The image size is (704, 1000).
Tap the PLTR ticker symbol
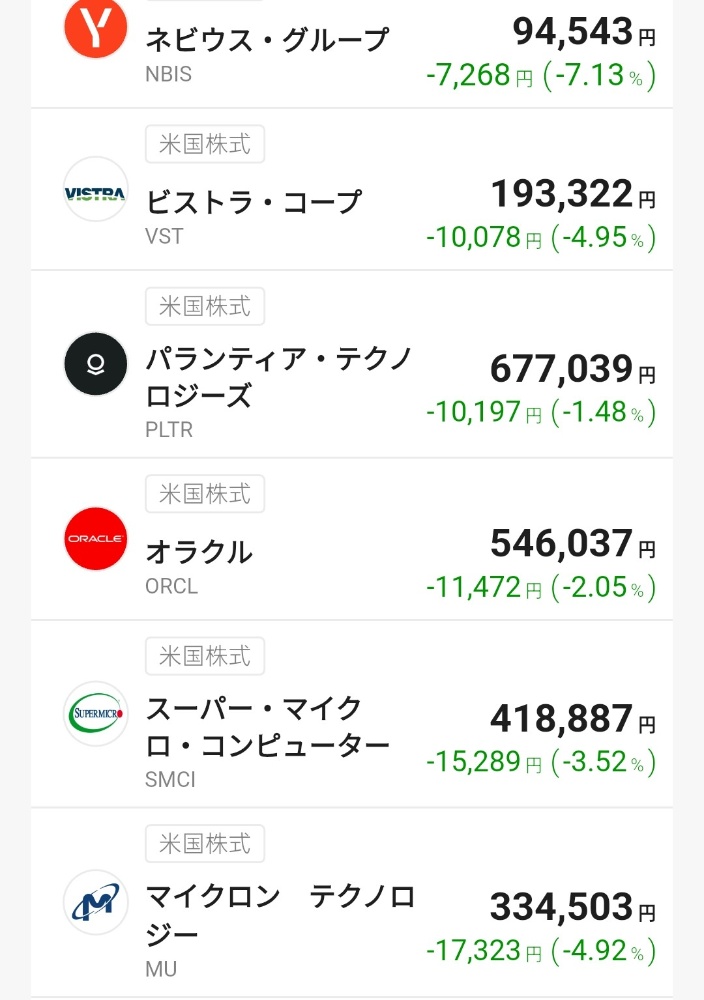coord(169,430)
